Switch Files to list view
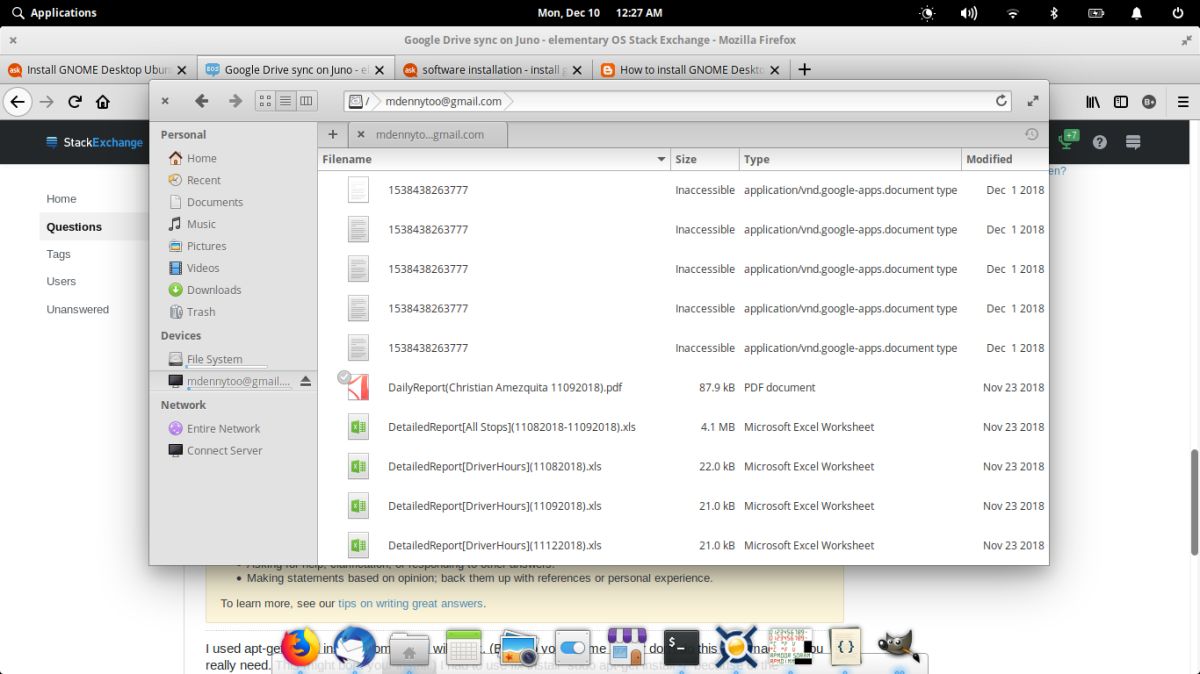Viewport: 1200px width, 674px height. [x=285, y=101]
